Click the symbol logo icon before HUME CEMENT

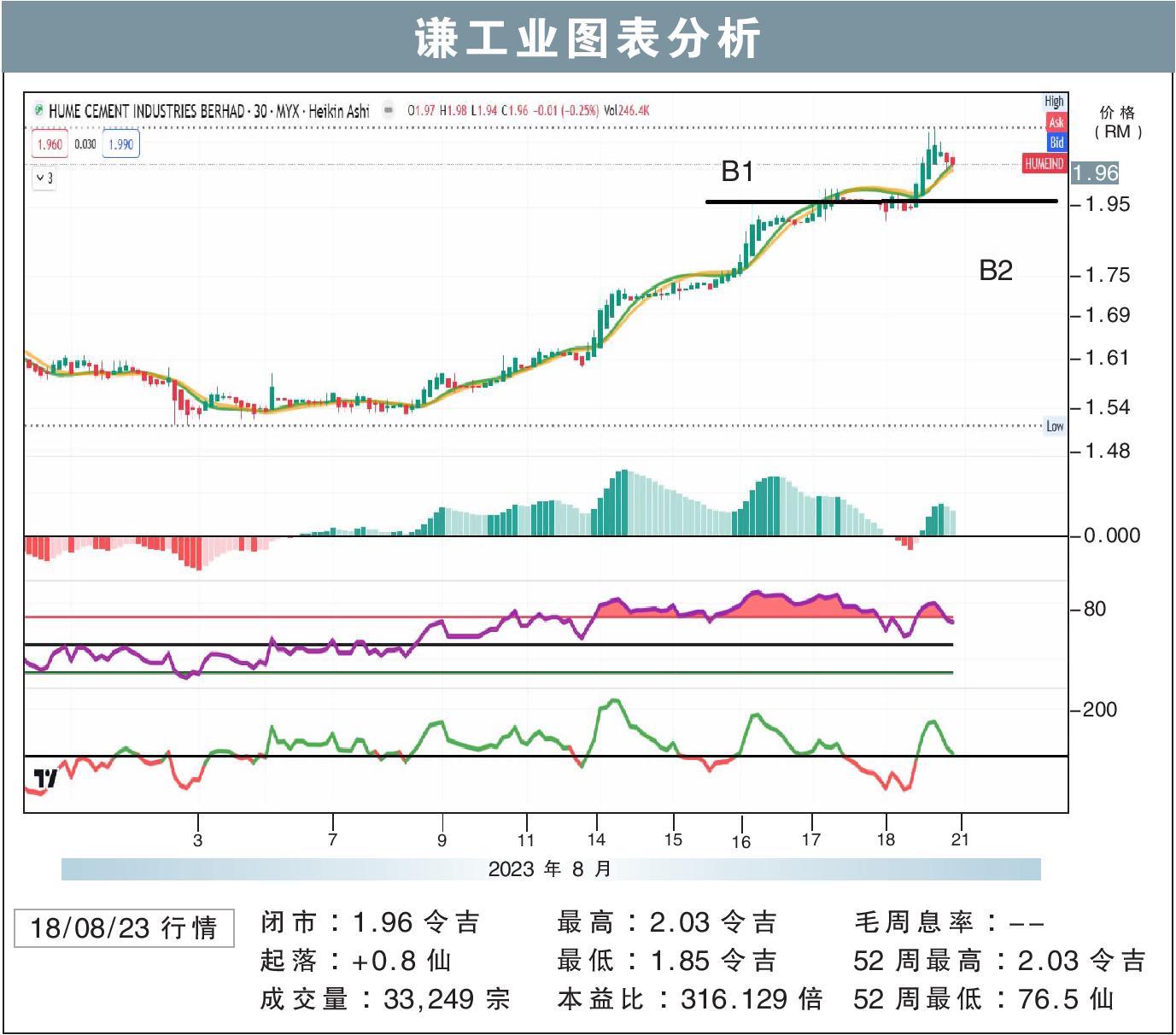(x=38, y=110)
